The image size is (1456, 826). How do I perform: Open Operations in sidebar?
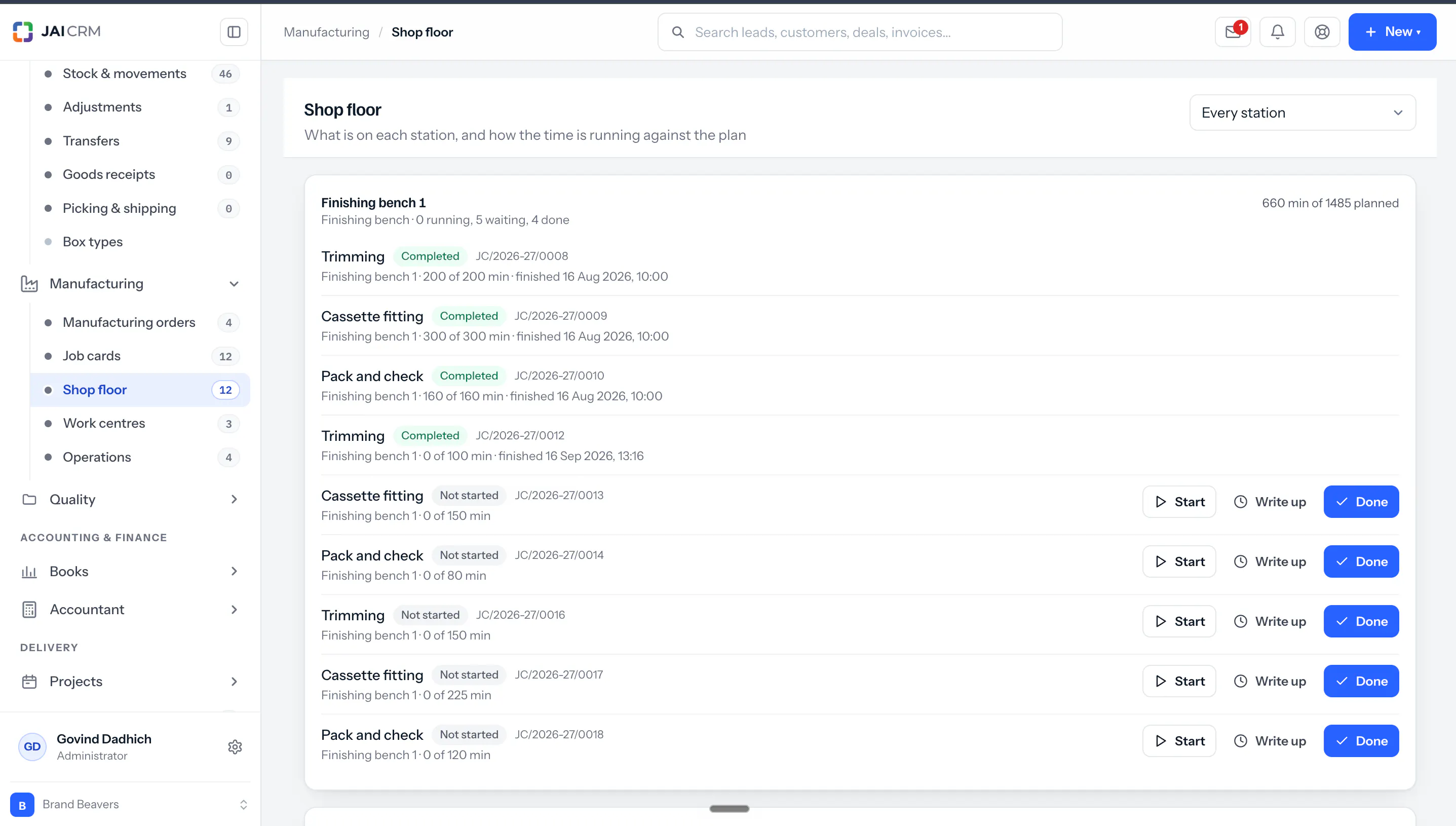140,457
